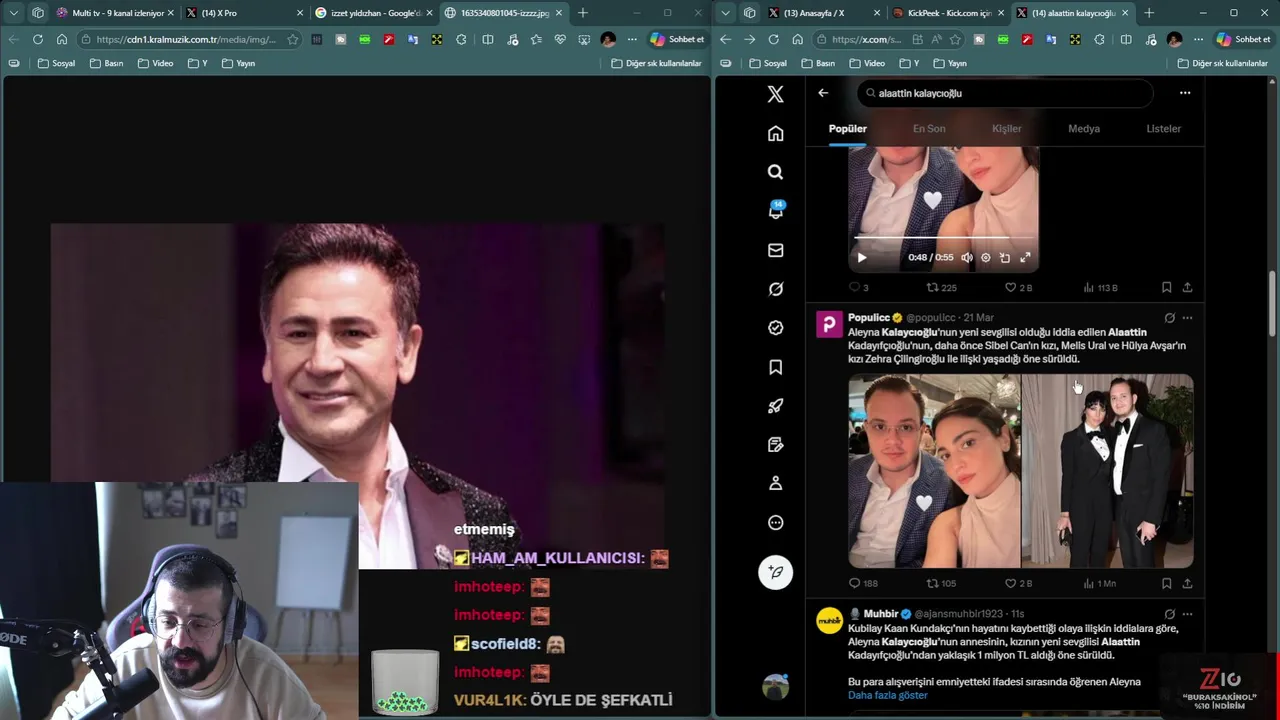
Task: Click the X search field with alaattin query
Action: pos(1005,93)
